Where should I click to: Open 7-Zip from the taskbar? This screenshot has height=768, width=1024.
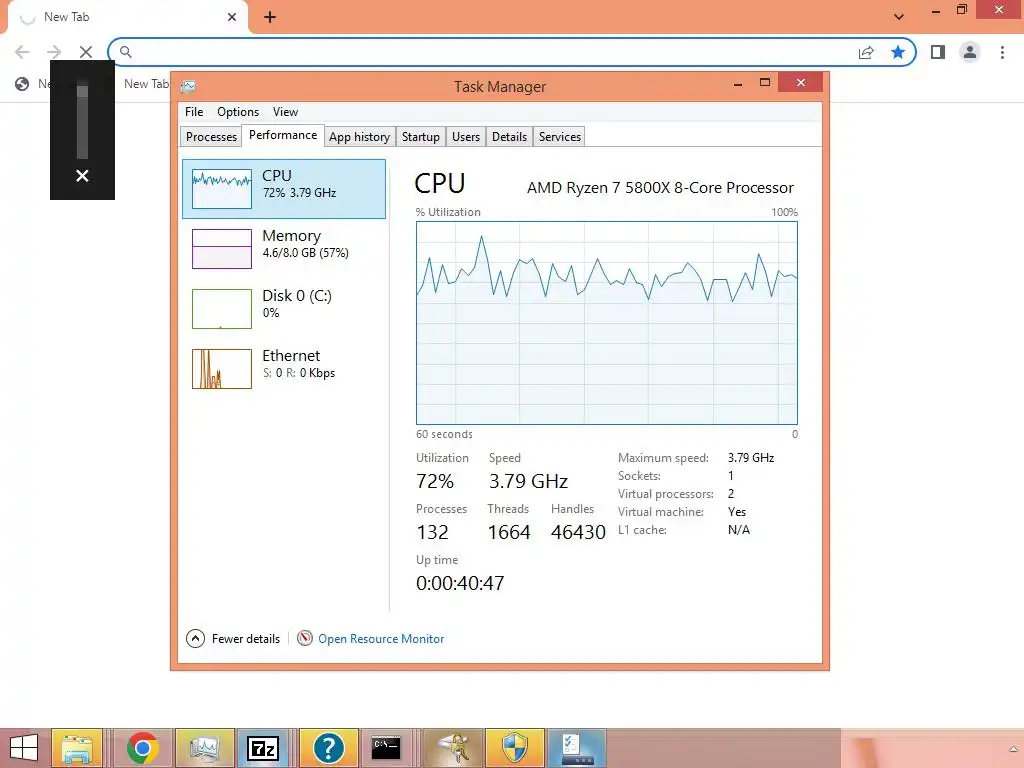click(x=263, y=748)
